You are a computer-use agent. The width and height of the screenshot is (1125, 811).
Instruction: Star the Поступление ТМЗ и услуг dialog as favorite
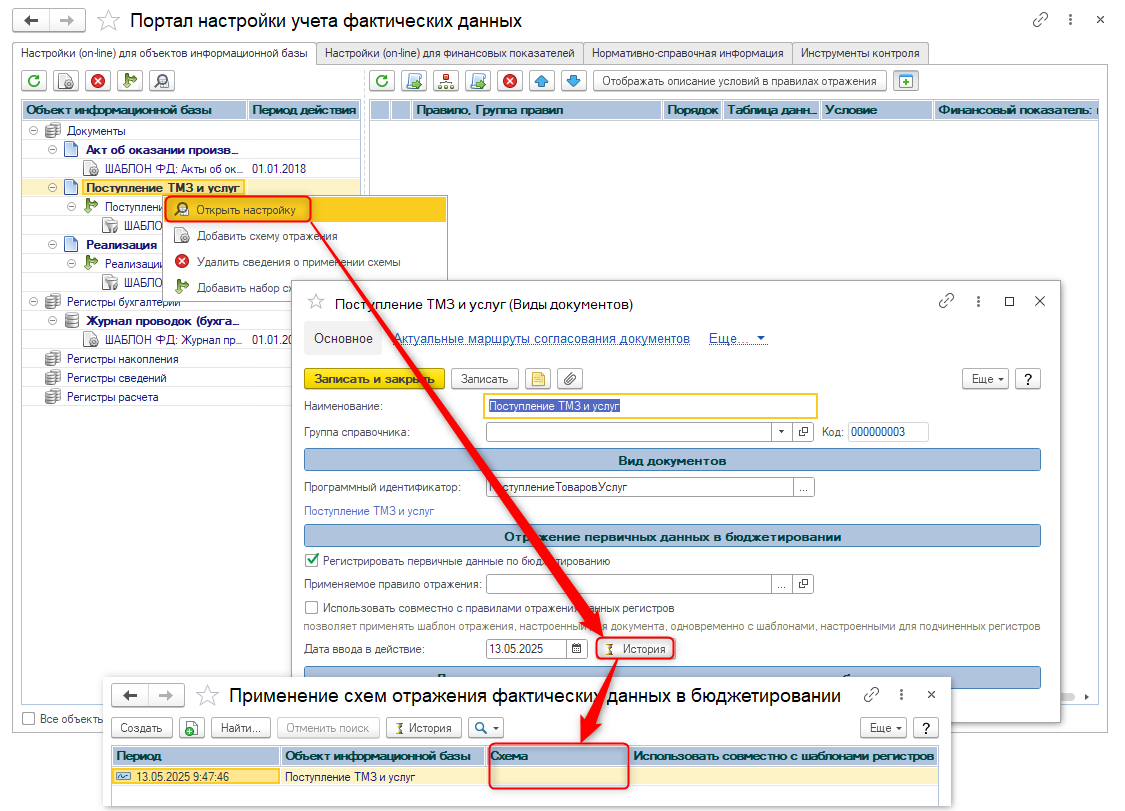pyautogui.click(x=316, y=302)
